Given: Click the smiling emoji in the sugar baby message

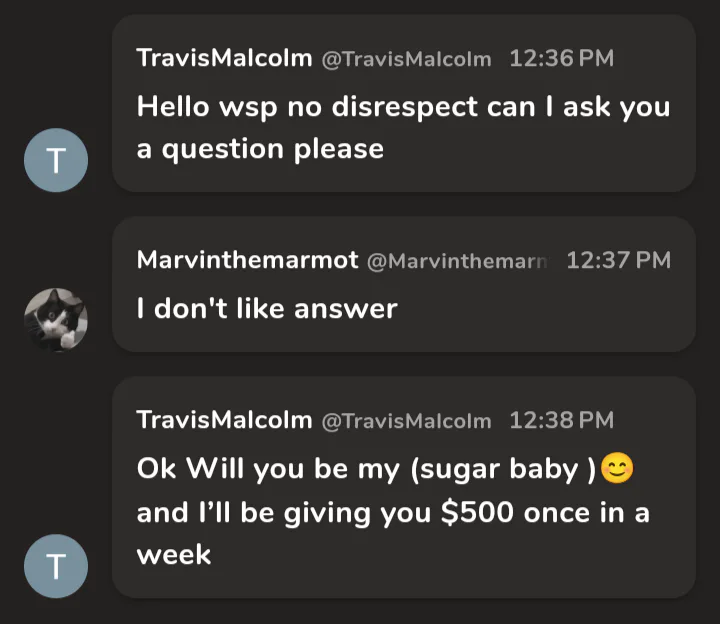Looking at the screenshot, I should 617,469.
